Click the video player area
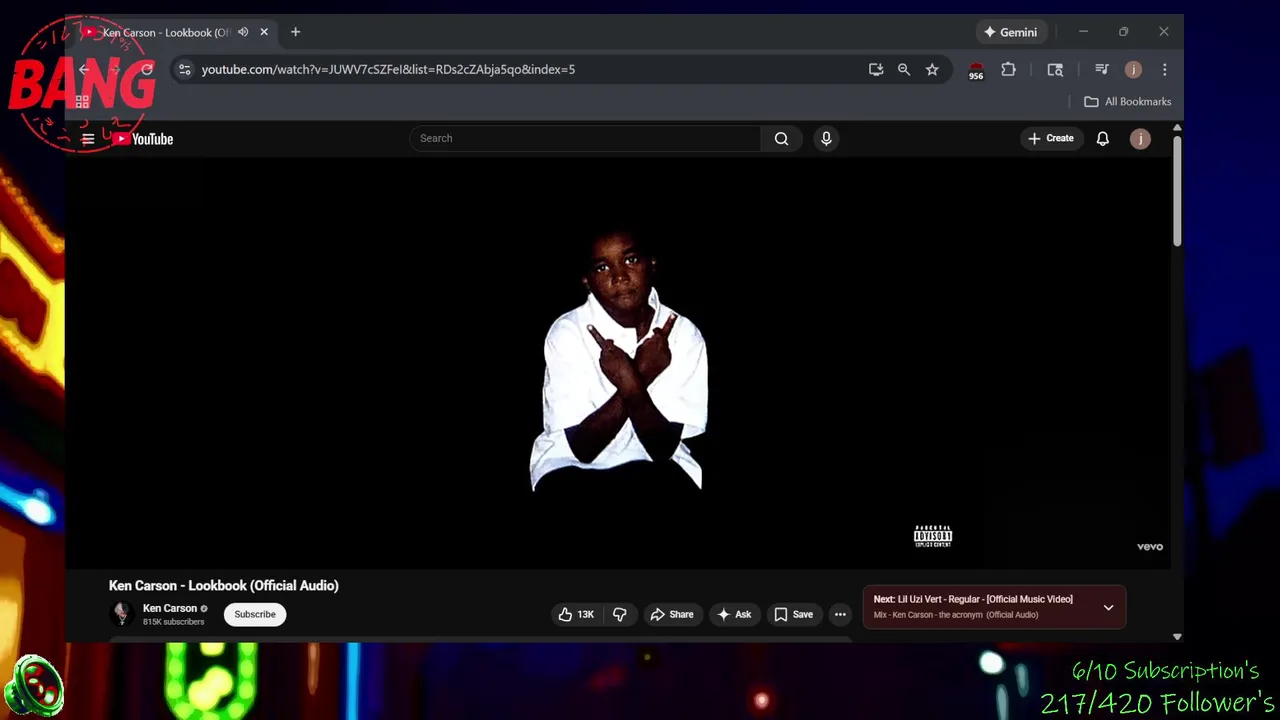The height and width of the screenshot is (720, 1280). 618,363
